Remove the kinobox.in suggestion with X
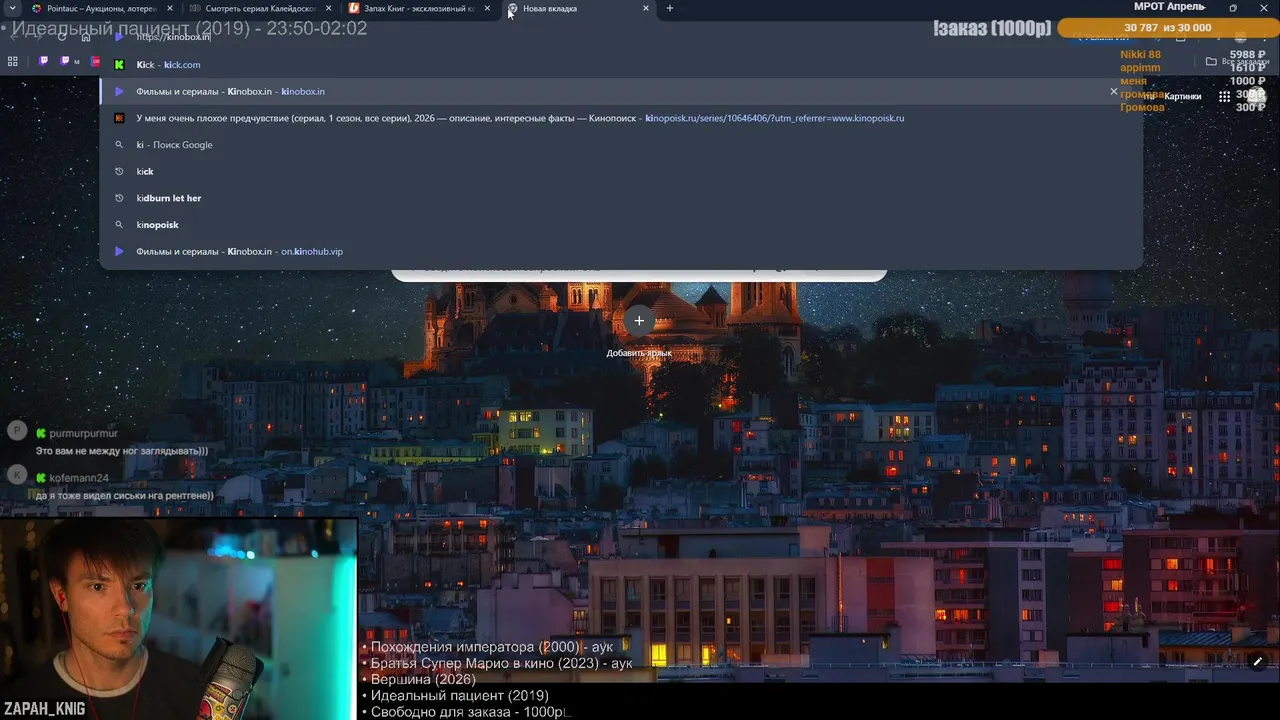The image size is (1280, 720). coord(1114,91)
